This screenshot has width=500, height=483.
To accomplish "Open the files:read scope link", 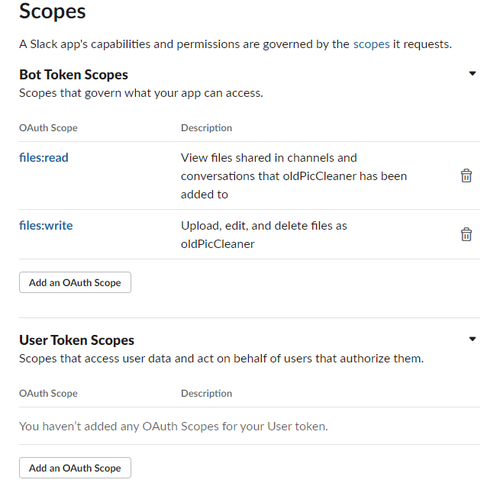I will tap(44, 158).
